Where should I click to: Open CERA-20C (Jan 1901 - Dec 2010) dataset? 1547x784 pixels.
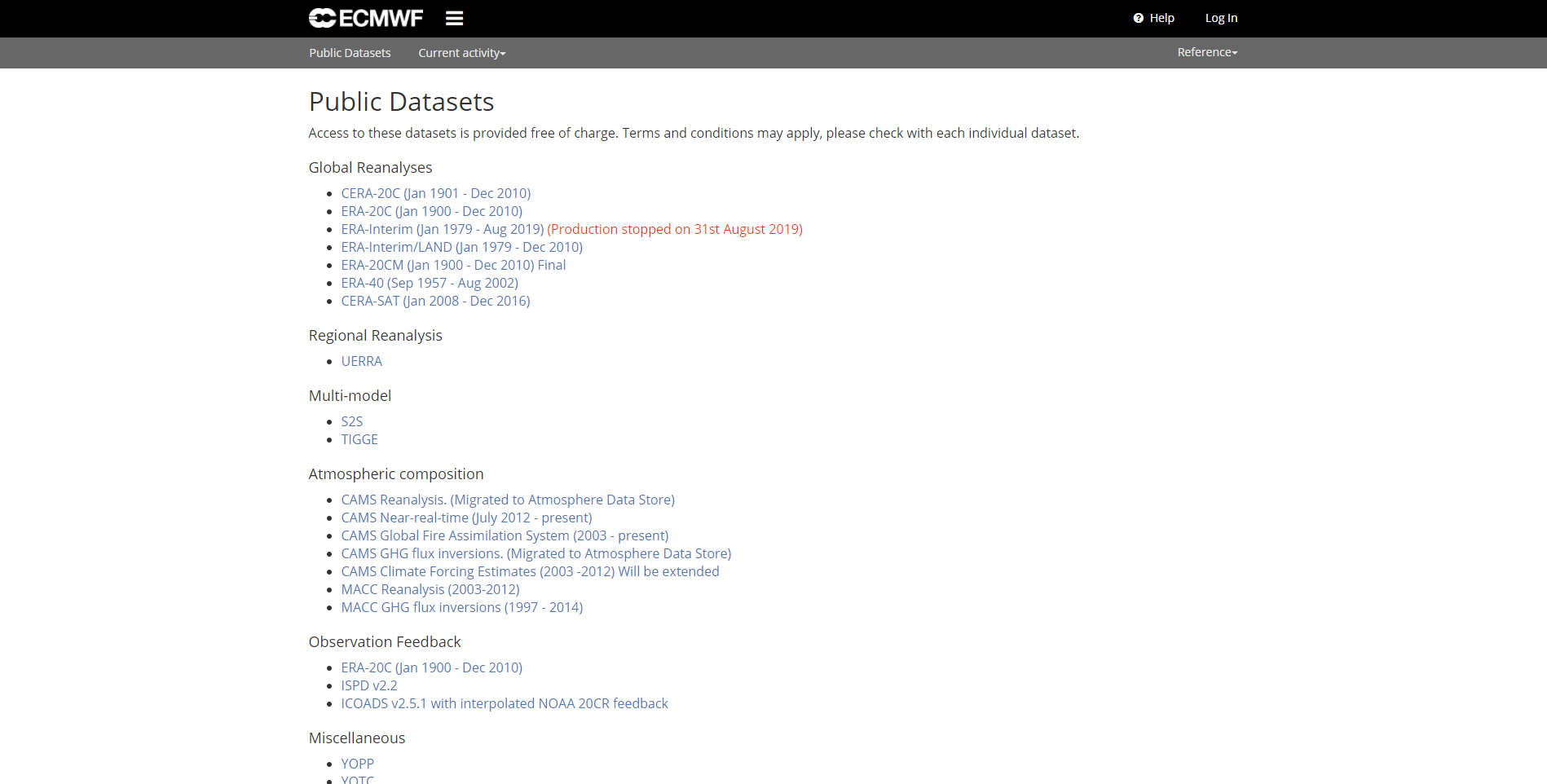[x=436, y=193]
